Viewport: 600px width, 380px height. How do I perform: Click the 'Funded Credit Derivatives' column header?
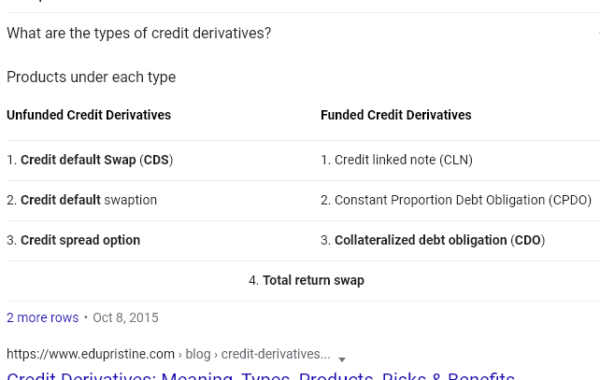point(396,115)
